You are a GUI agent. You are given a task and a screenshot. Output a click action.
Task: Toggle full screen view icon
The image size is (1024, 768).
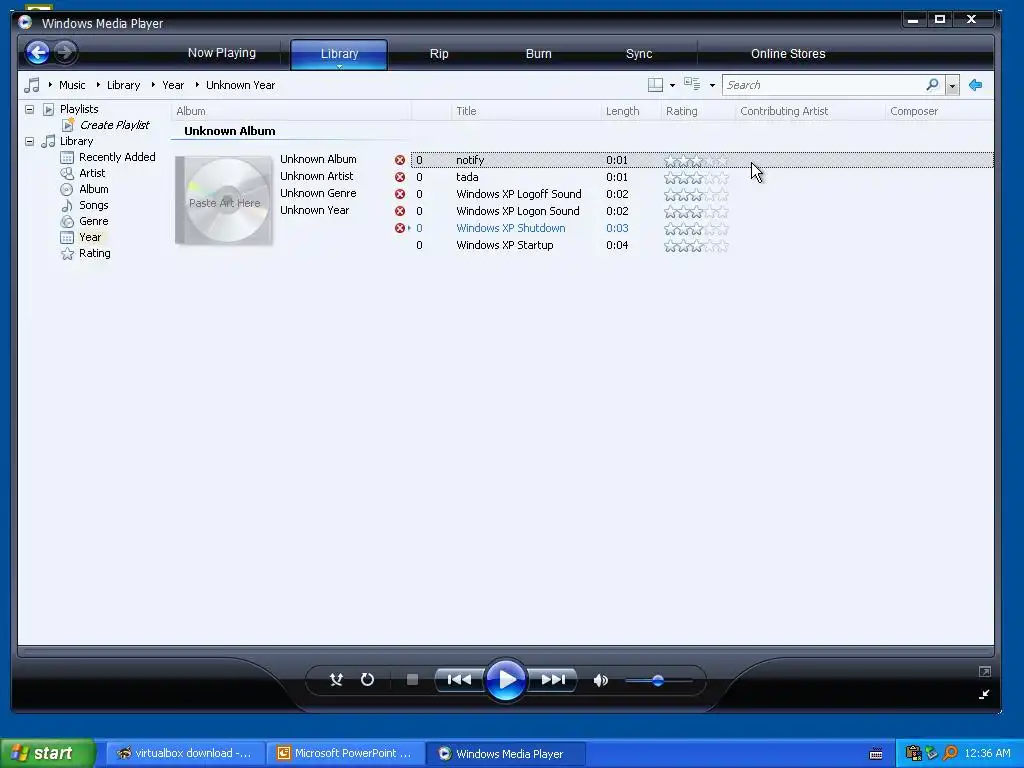point(985,671)
